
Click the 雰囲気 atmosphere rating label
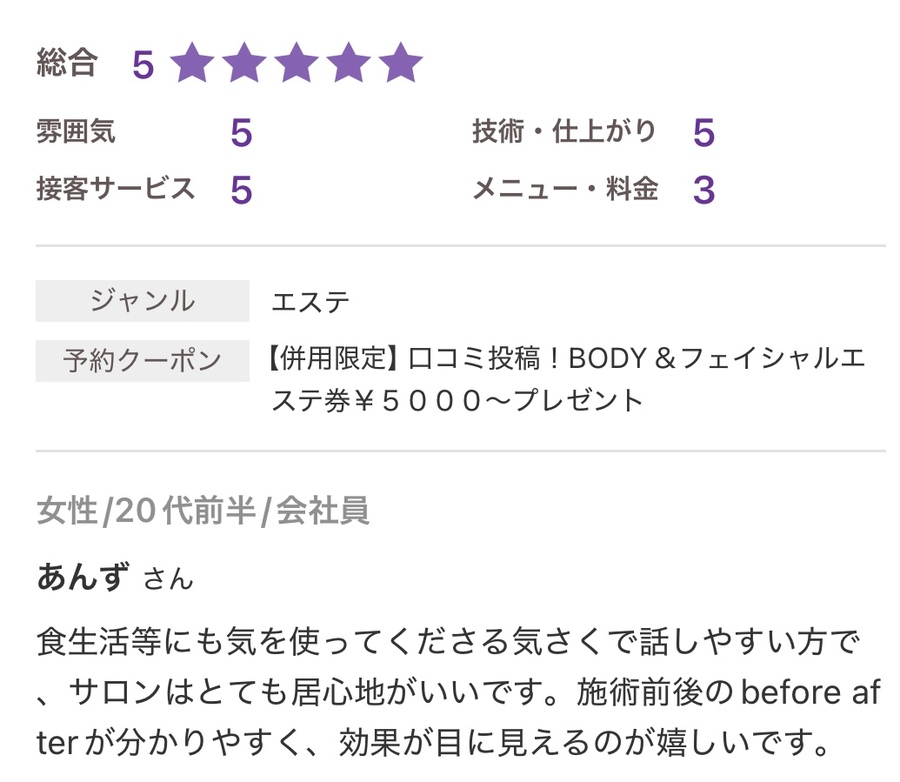[76, 132]
